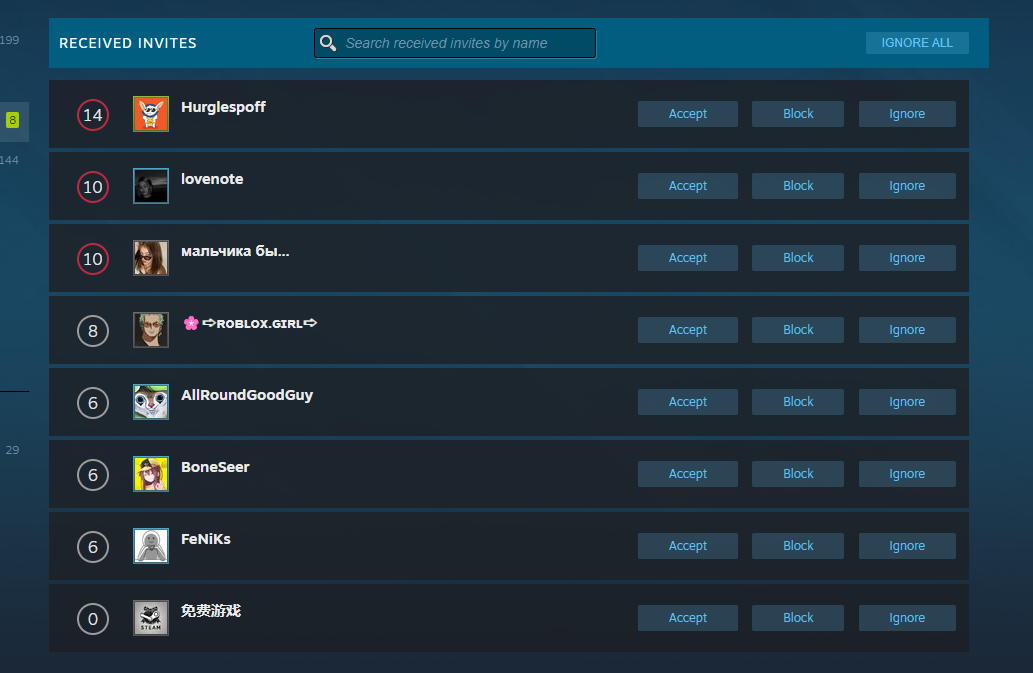Open BoneSeer profile name link

(x=215, y=467)
